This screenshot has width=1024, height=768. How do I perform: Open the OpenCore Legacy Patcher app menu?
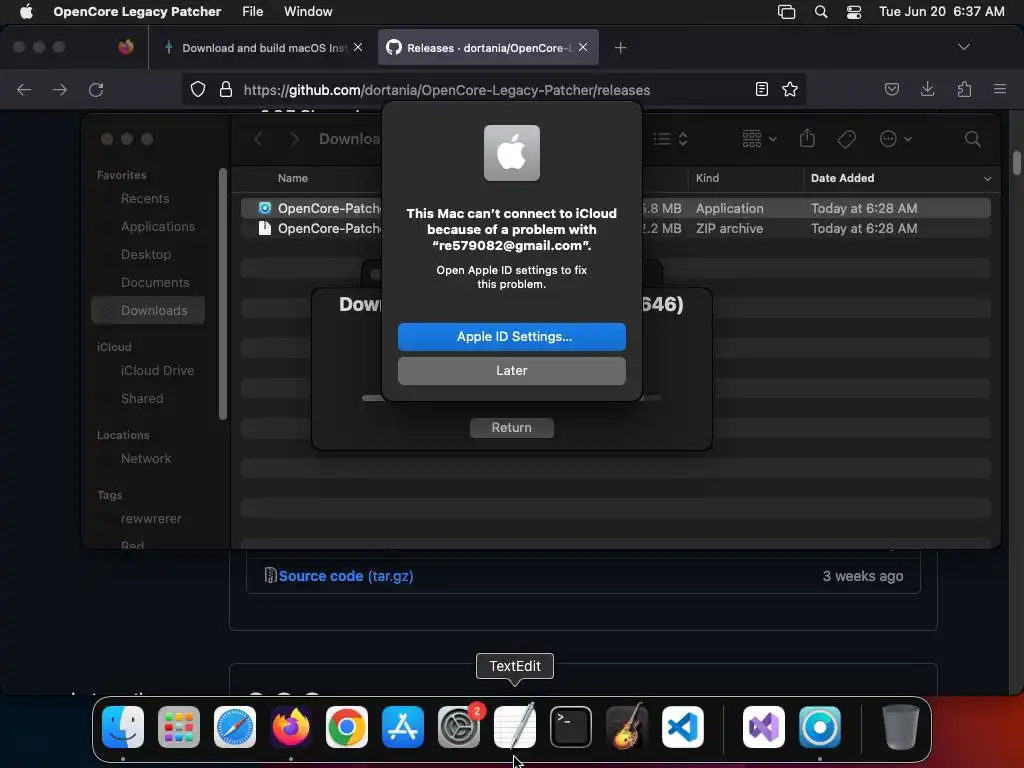[137, 11]
